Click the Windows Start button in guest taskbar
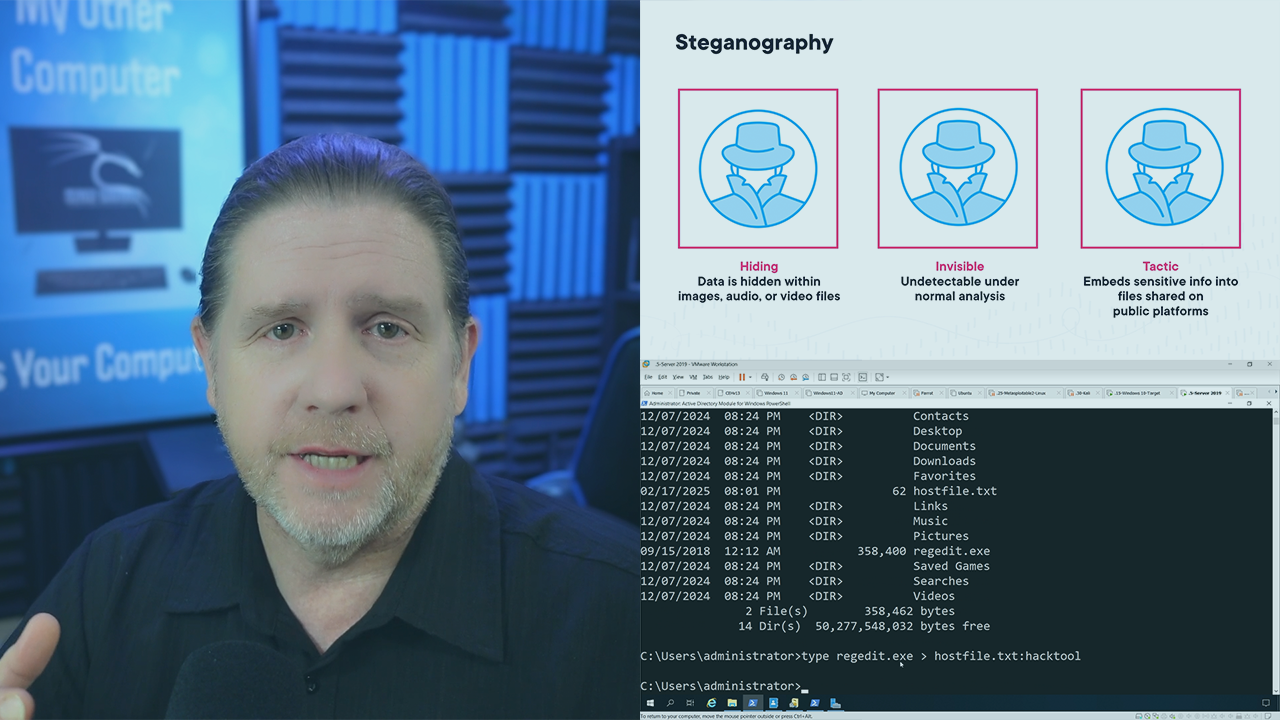This screenshot has width=1280, height=720. 650,703
